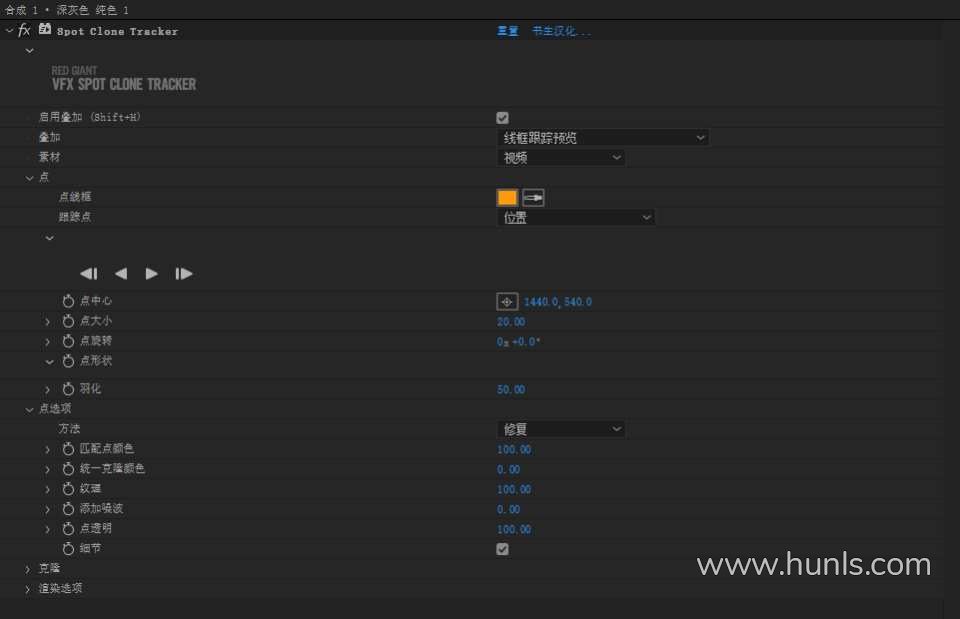Edit the 纹理 value 100.00
Screen dimensions: 960x619
[x=514, y=490]
